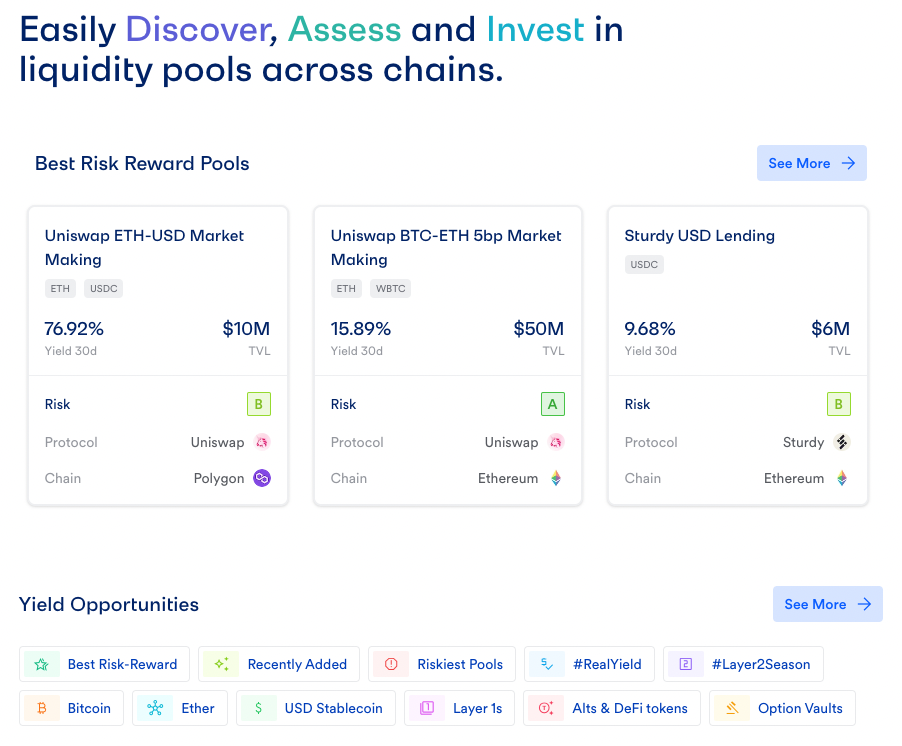Choose the USD Stablecoin category chip
902x746 pixels.
click(316, 708)
